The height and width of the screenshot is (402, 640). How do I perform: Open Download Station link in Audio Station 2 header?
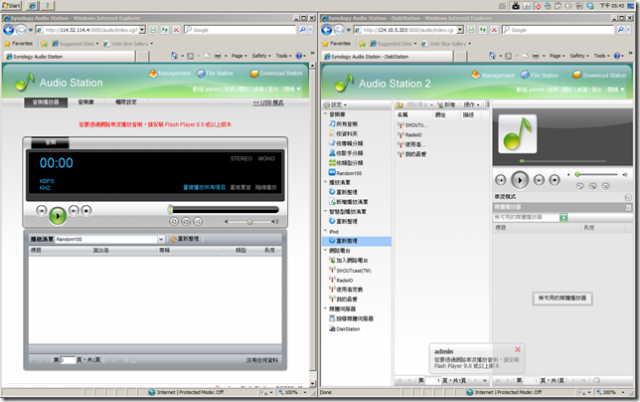599,76
